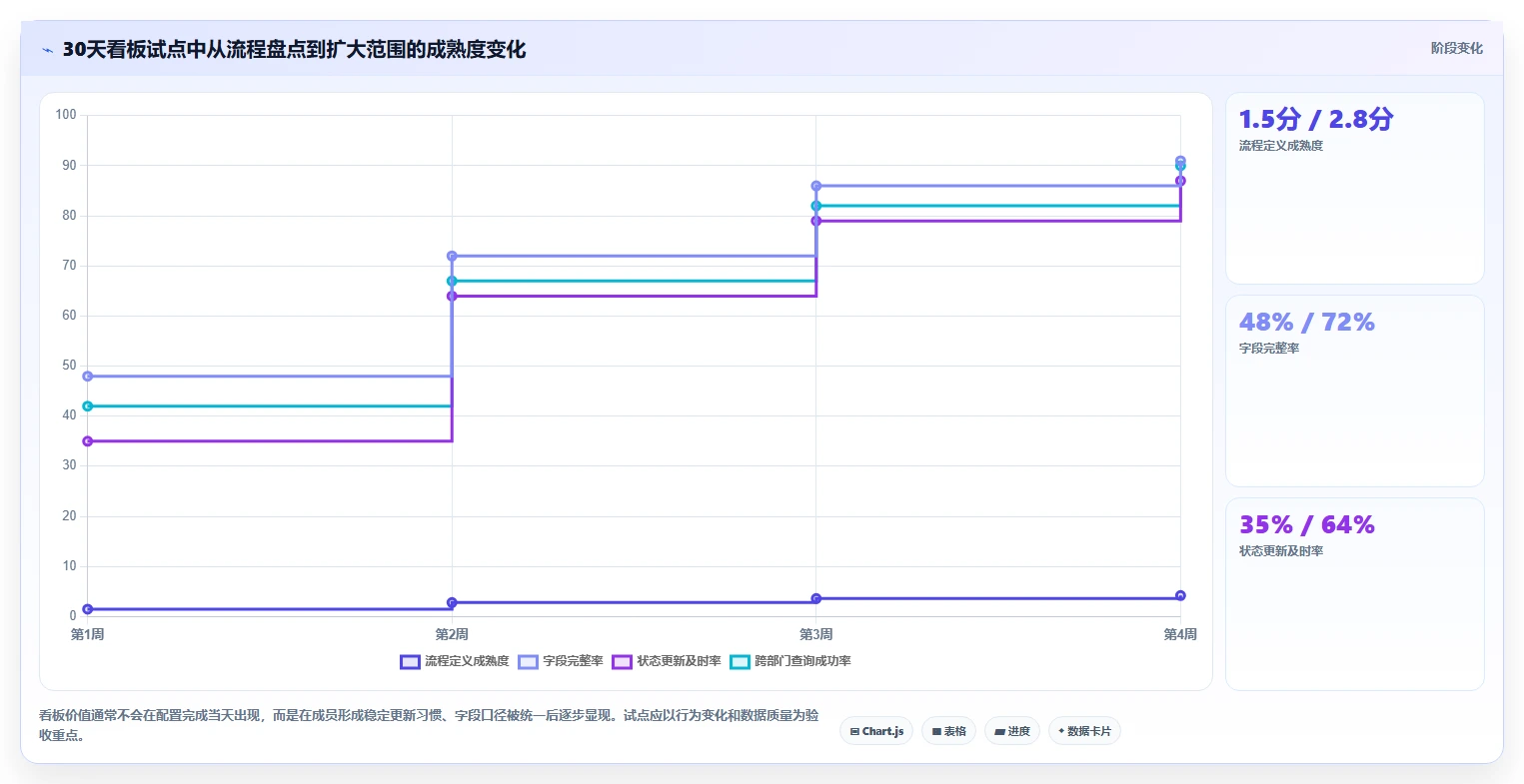
Task: Click the 流程定义成熟度 legend color box
Action: click(410, 661)
